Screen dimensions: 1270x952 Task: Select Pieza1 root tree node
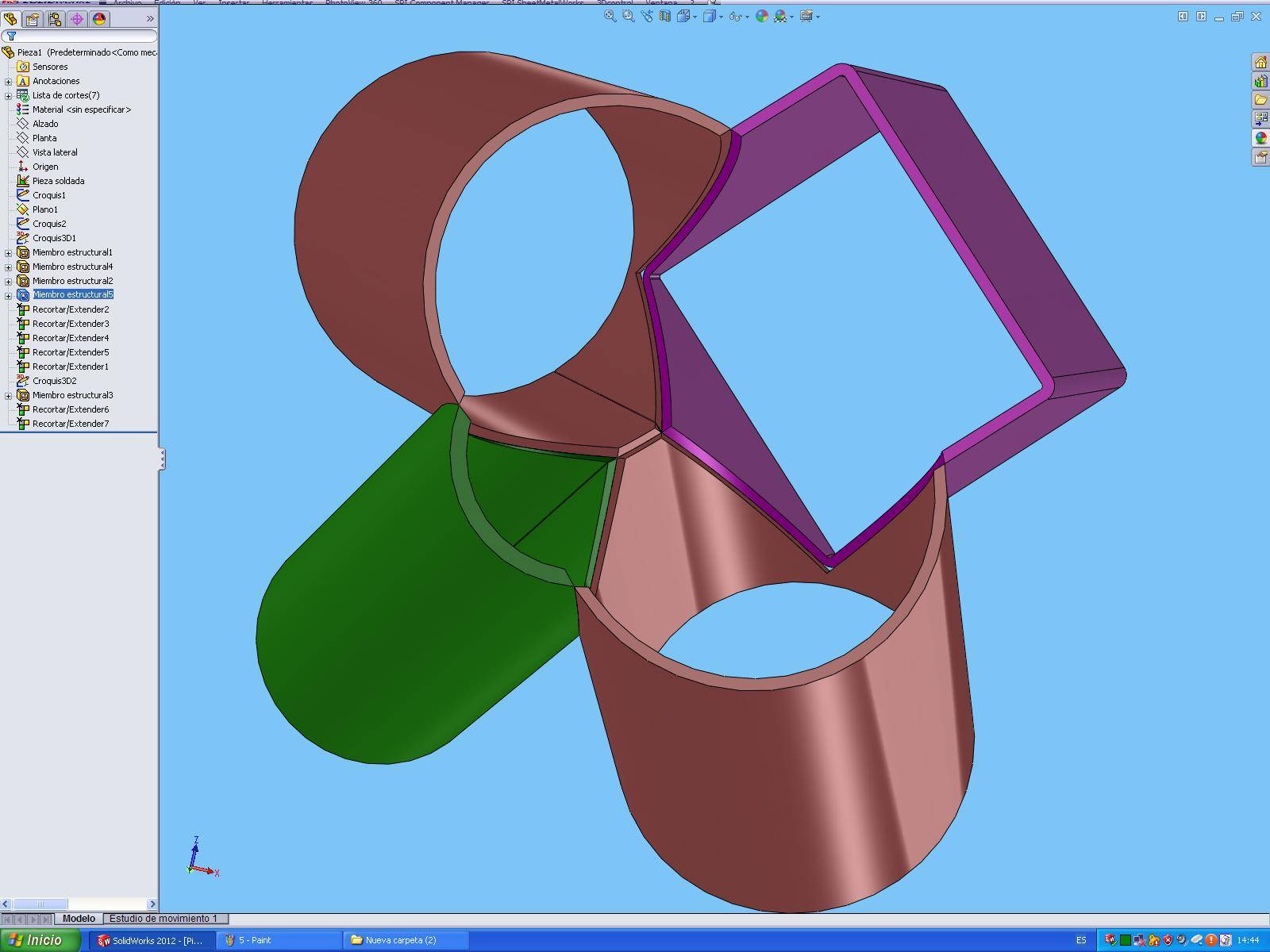79,52
